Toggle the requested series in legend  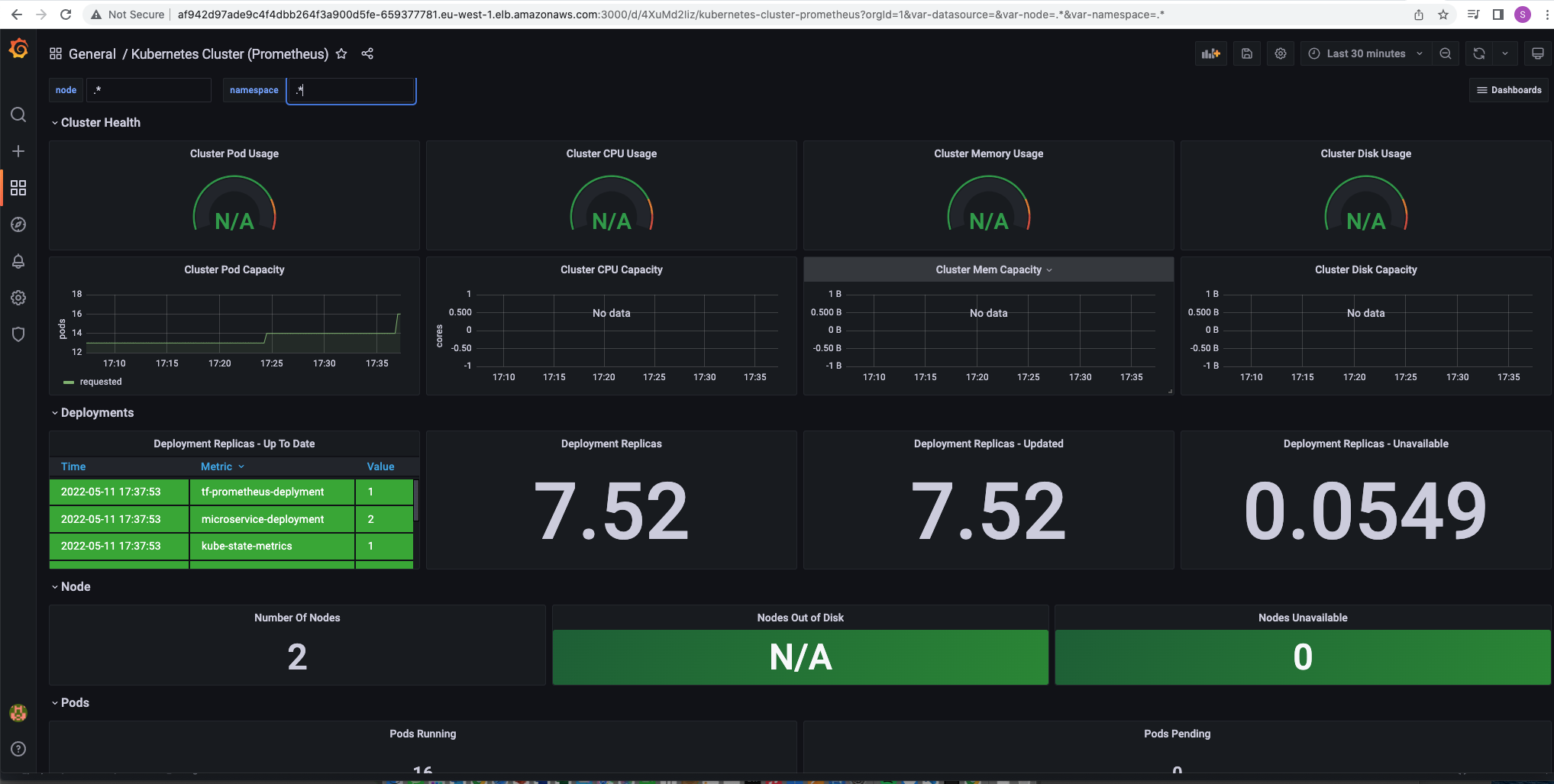click(101, 382)
